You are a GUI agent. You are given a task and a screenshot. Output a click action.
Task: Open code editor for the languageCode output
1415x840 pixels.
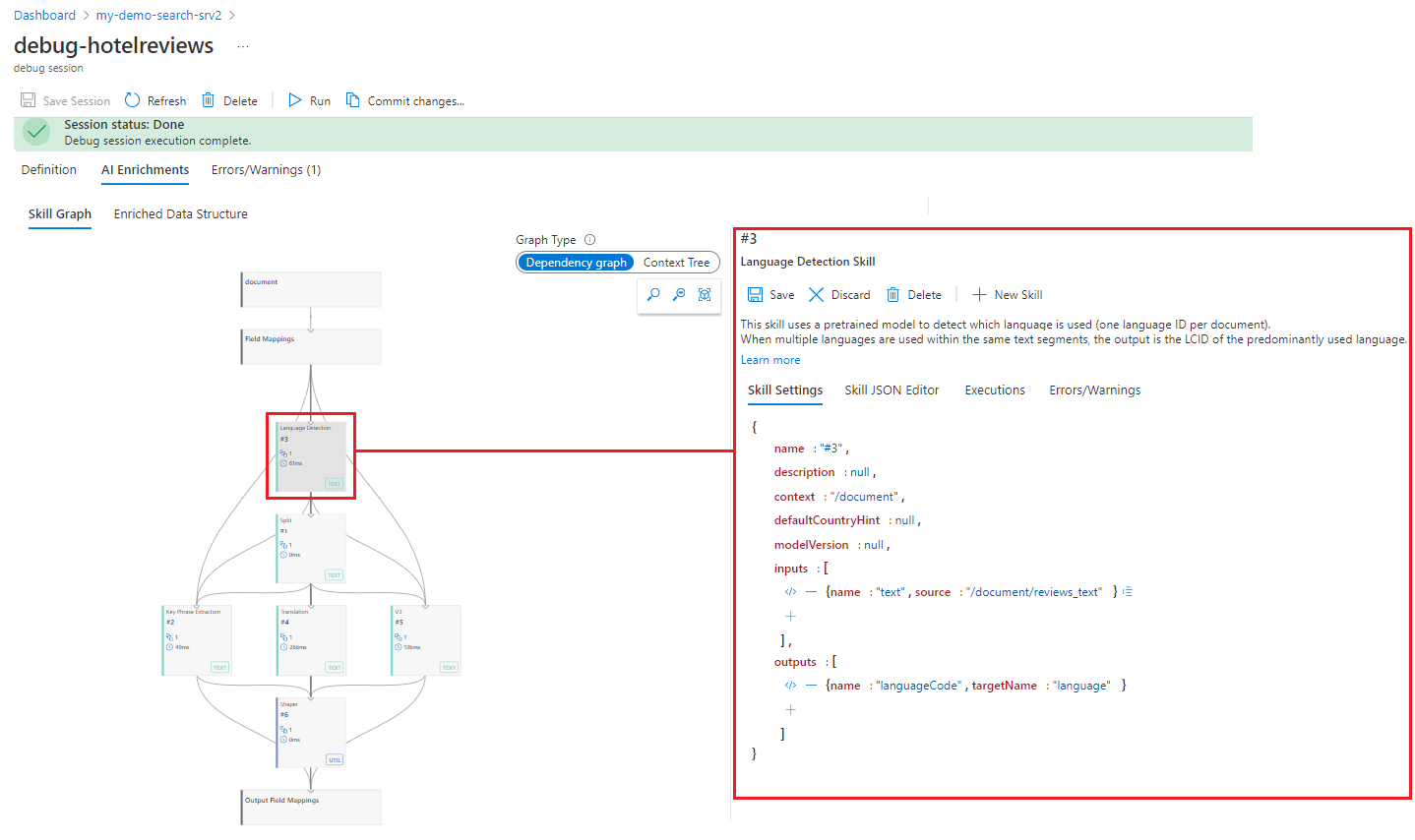[790, 686]
